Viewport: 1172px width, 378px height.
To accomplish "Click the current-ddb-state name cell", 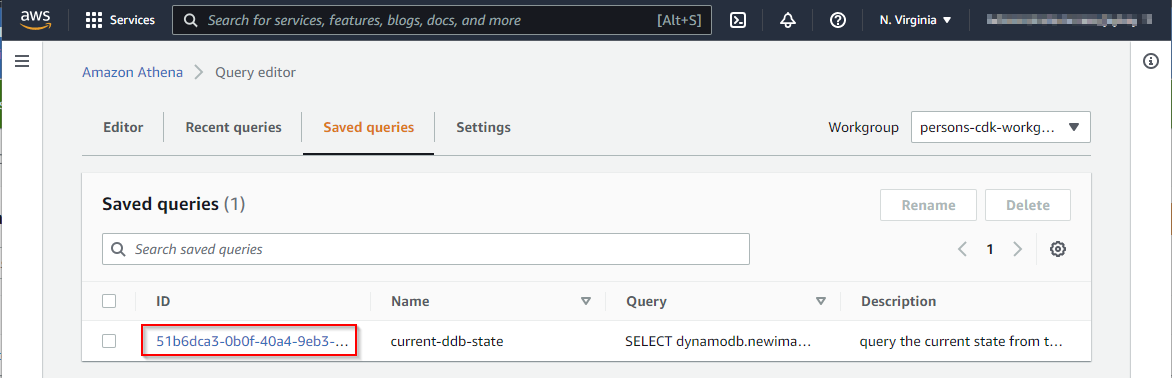I will tap(447, 341).
